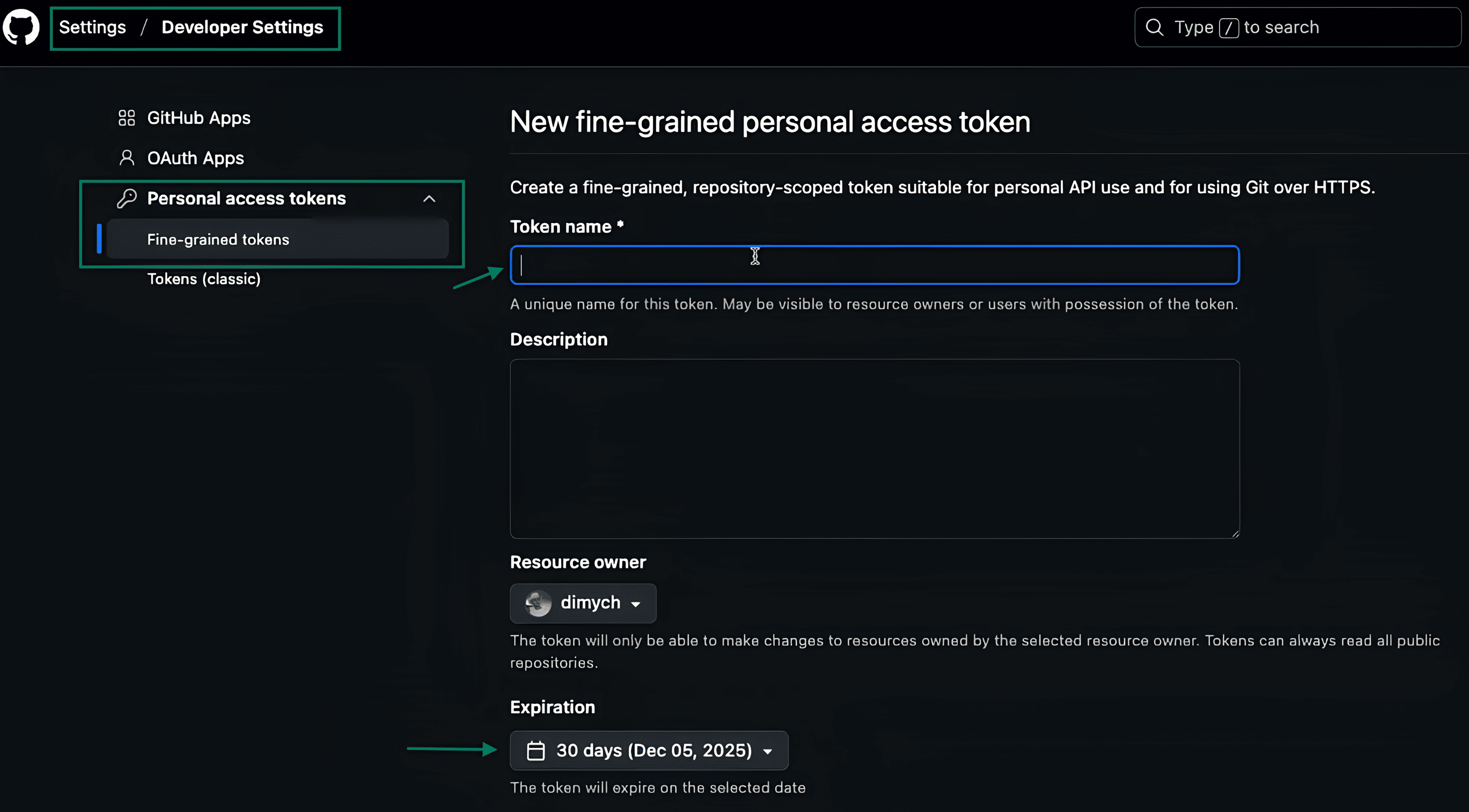The height and width of the screenshot is (812, 1469).
Task: Click the Personal access tokens key icon
Action: point(126,198)
